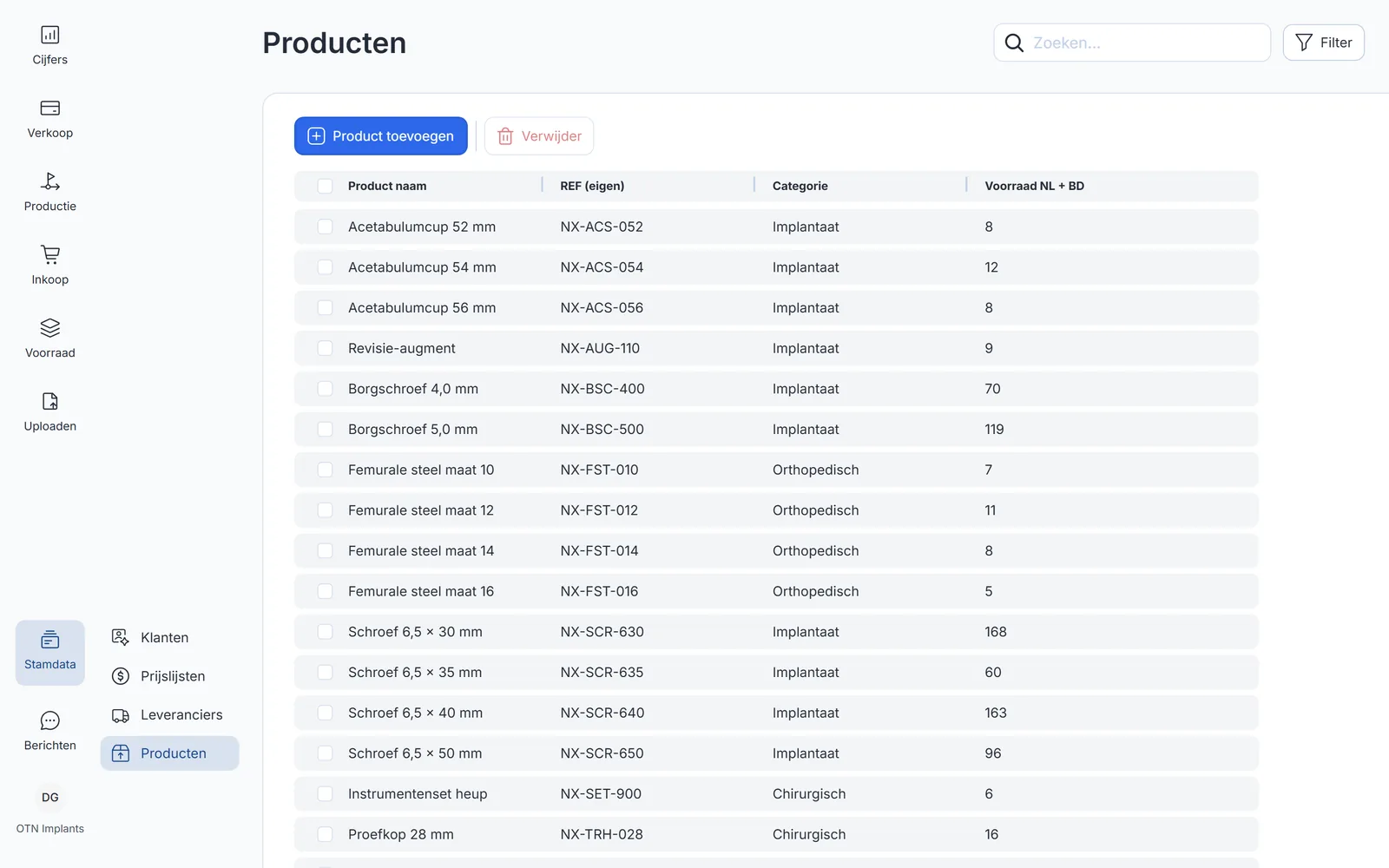The height and width of the screenshot is (868, 1389).
Task: Click the Leveranciers truck icon
Action: coord(121,715)
